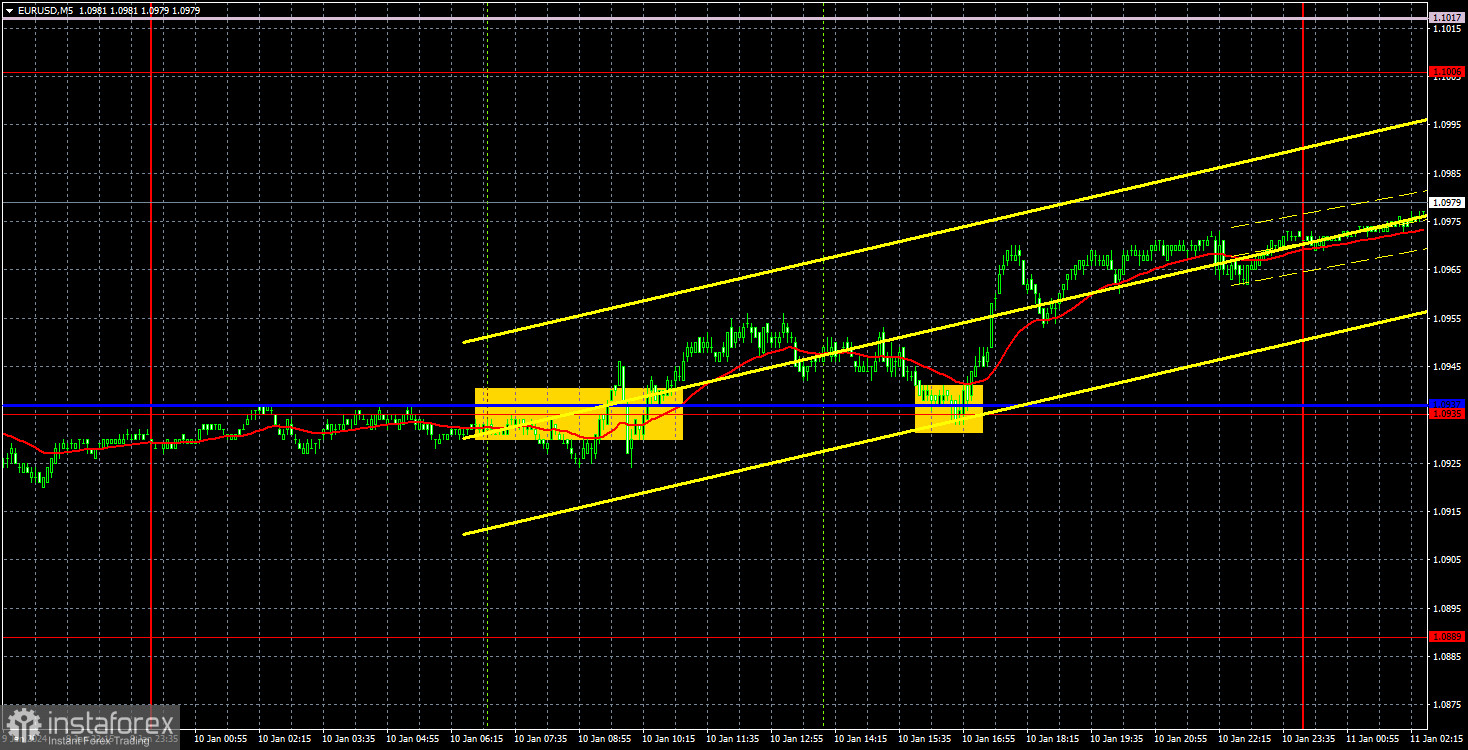Select the small yellow rectangle near 15:35
The width and height of the screenshot is (1468, 750).
pyautogui.click(x=949, y=409)
